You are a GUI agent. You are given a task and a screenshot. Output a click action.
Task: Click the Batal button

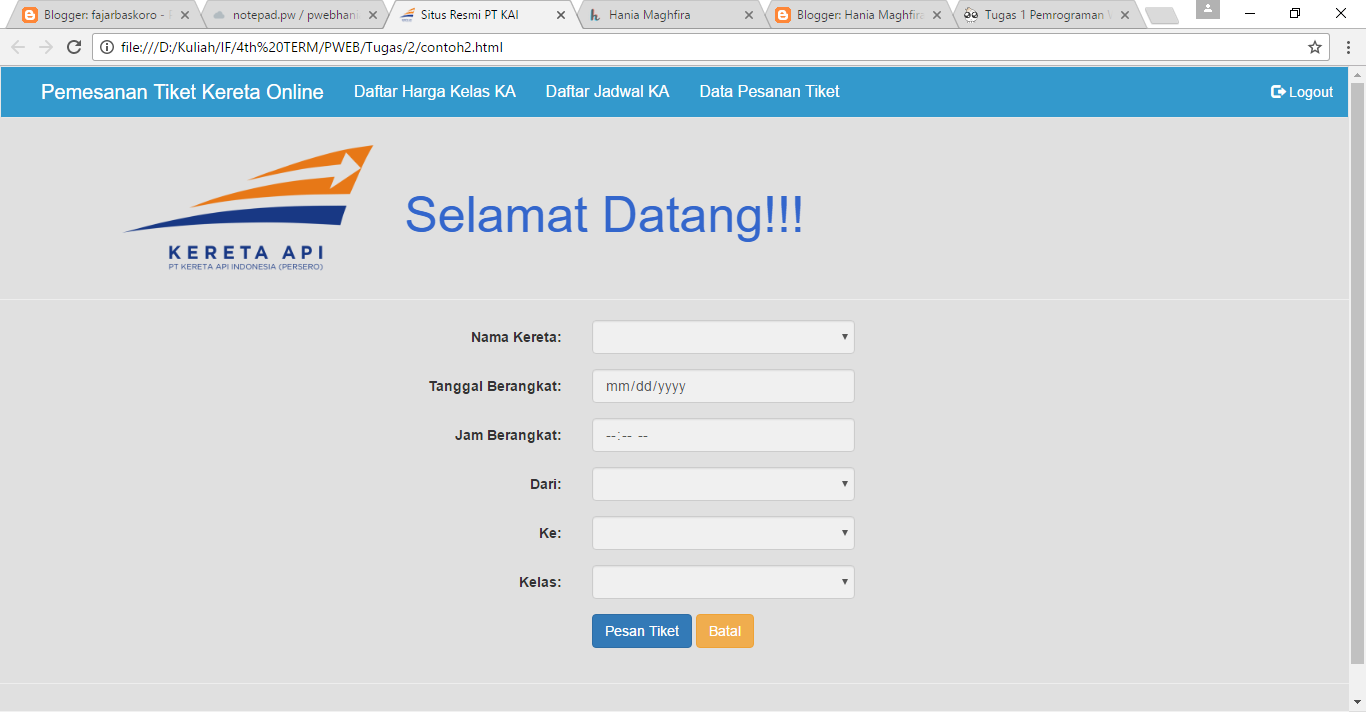click(x=725, y=631)
